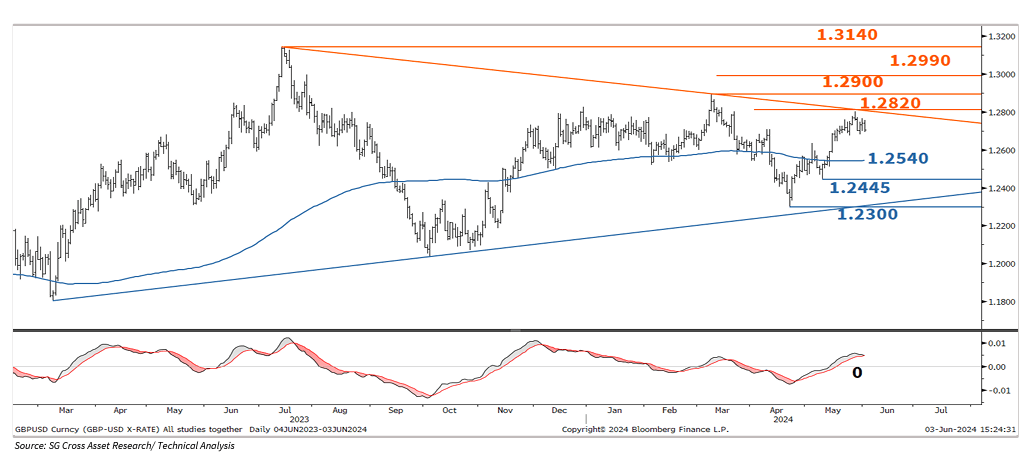Click the 1.2900 resistance label
Screen dimensions: 1035x456
coord(852,81)
